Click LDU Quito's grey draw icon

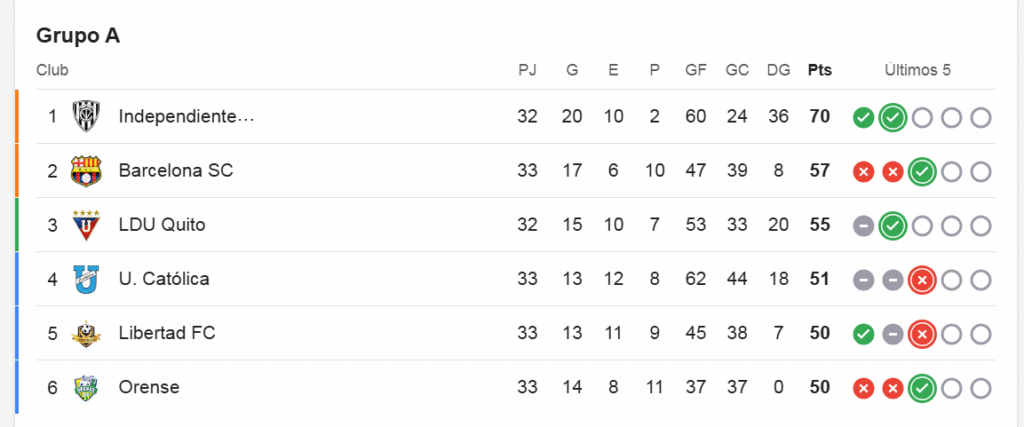(864, 226)
